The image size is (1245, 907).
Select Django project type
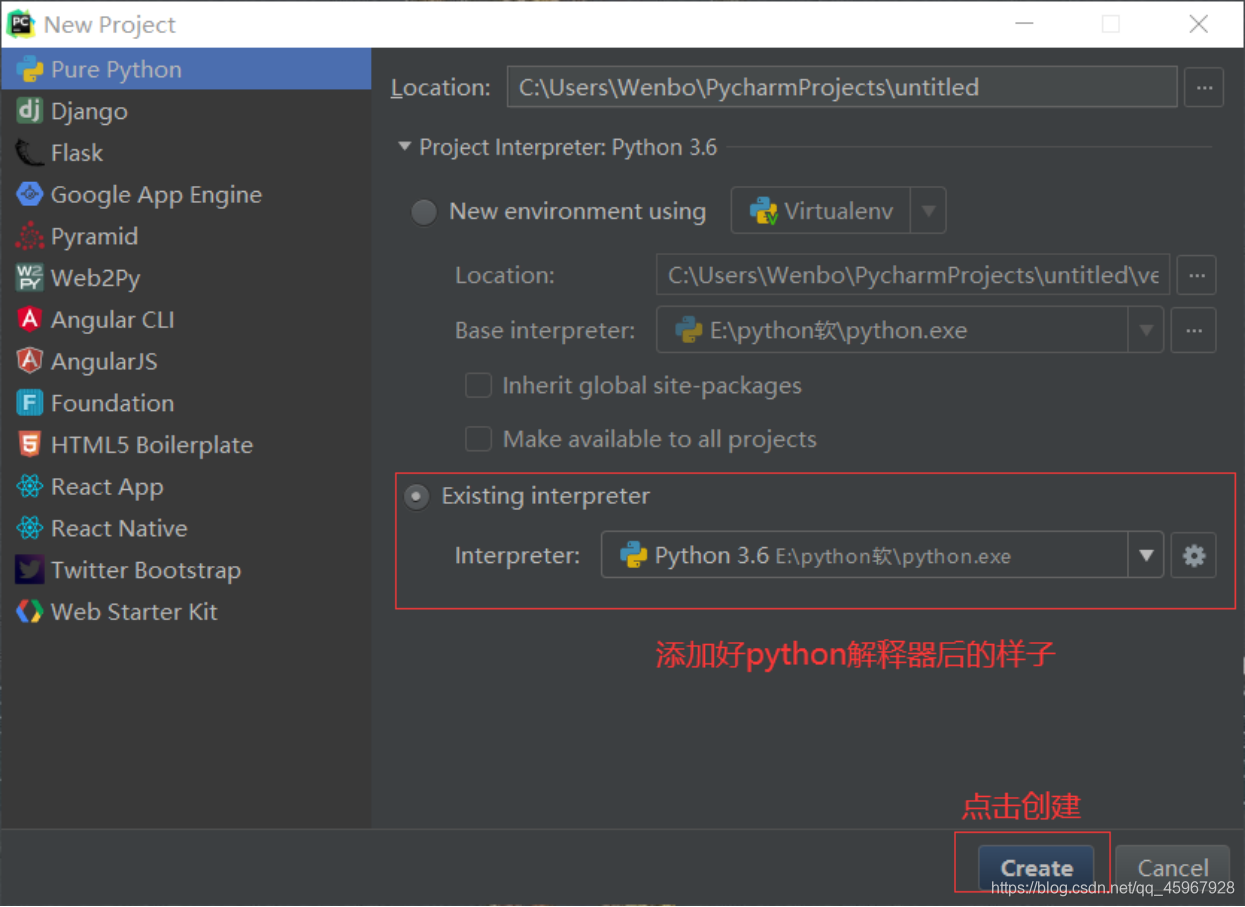[x=185, y=111]
